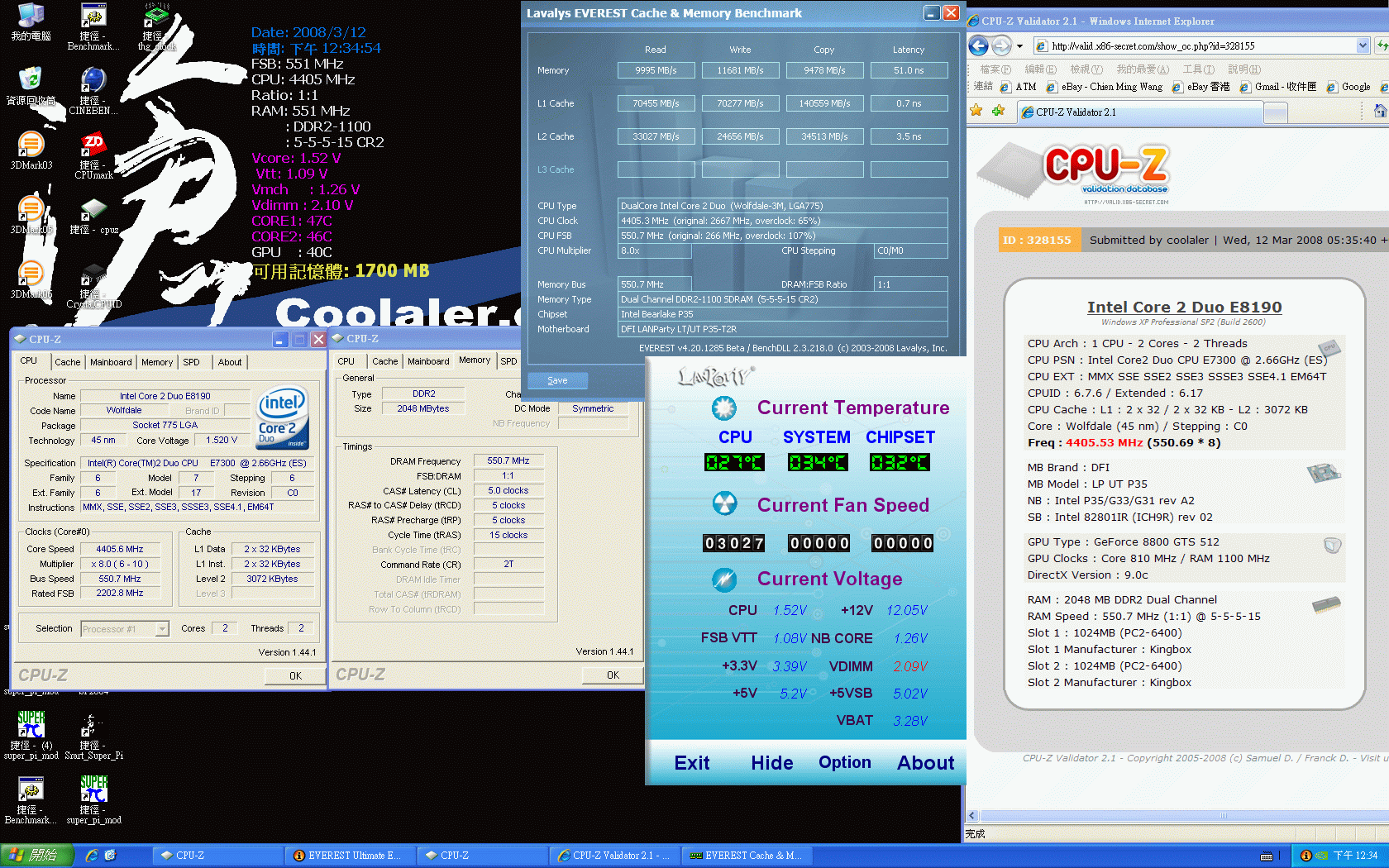Image resolution: width=1389 pixels, height=868 pixels.
Task: Open the back-forward history dropdown arrow
Action: pyautogui.click(x=1019, y=46)
